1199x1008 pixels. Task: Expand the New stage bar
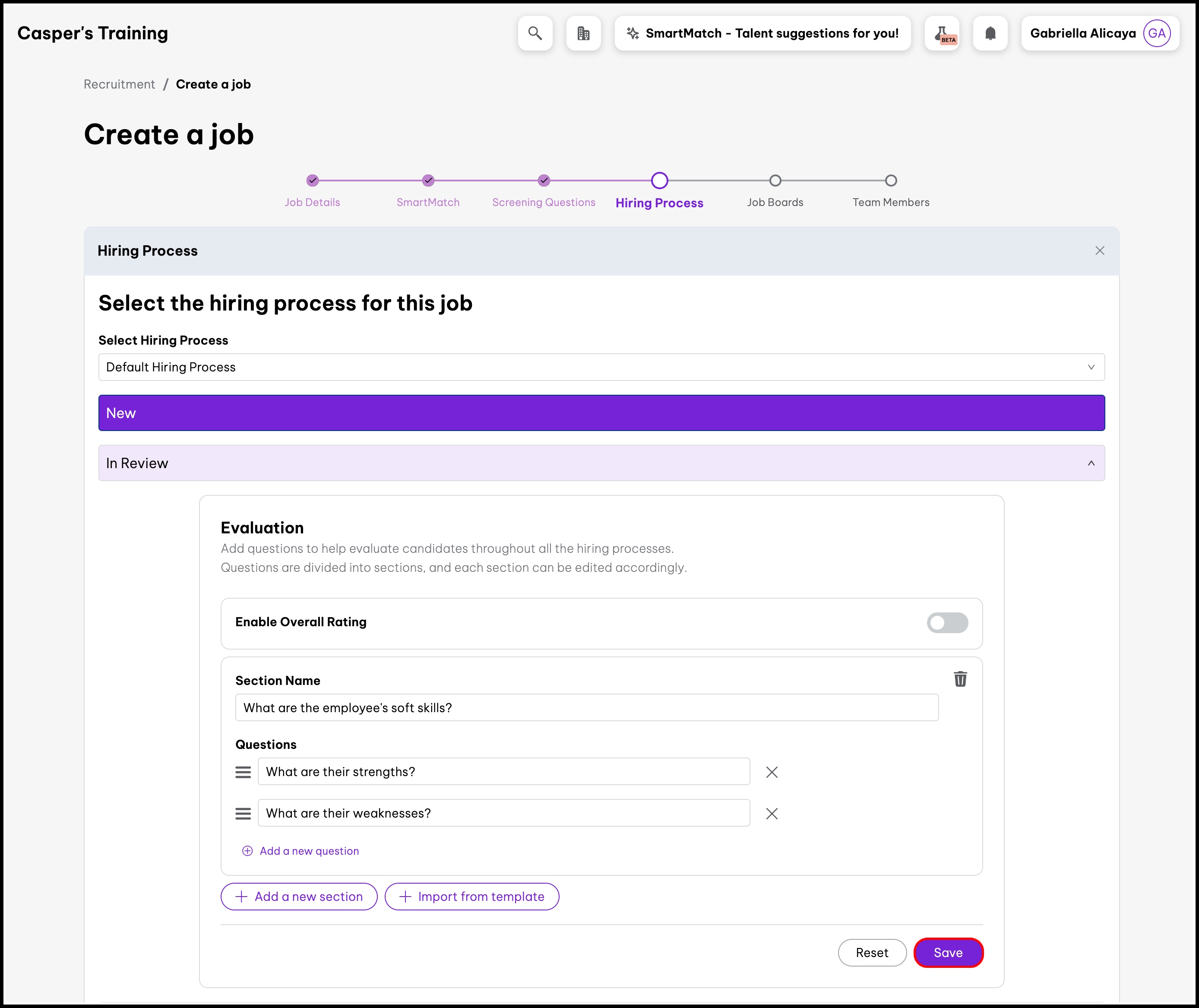(601, 412)
